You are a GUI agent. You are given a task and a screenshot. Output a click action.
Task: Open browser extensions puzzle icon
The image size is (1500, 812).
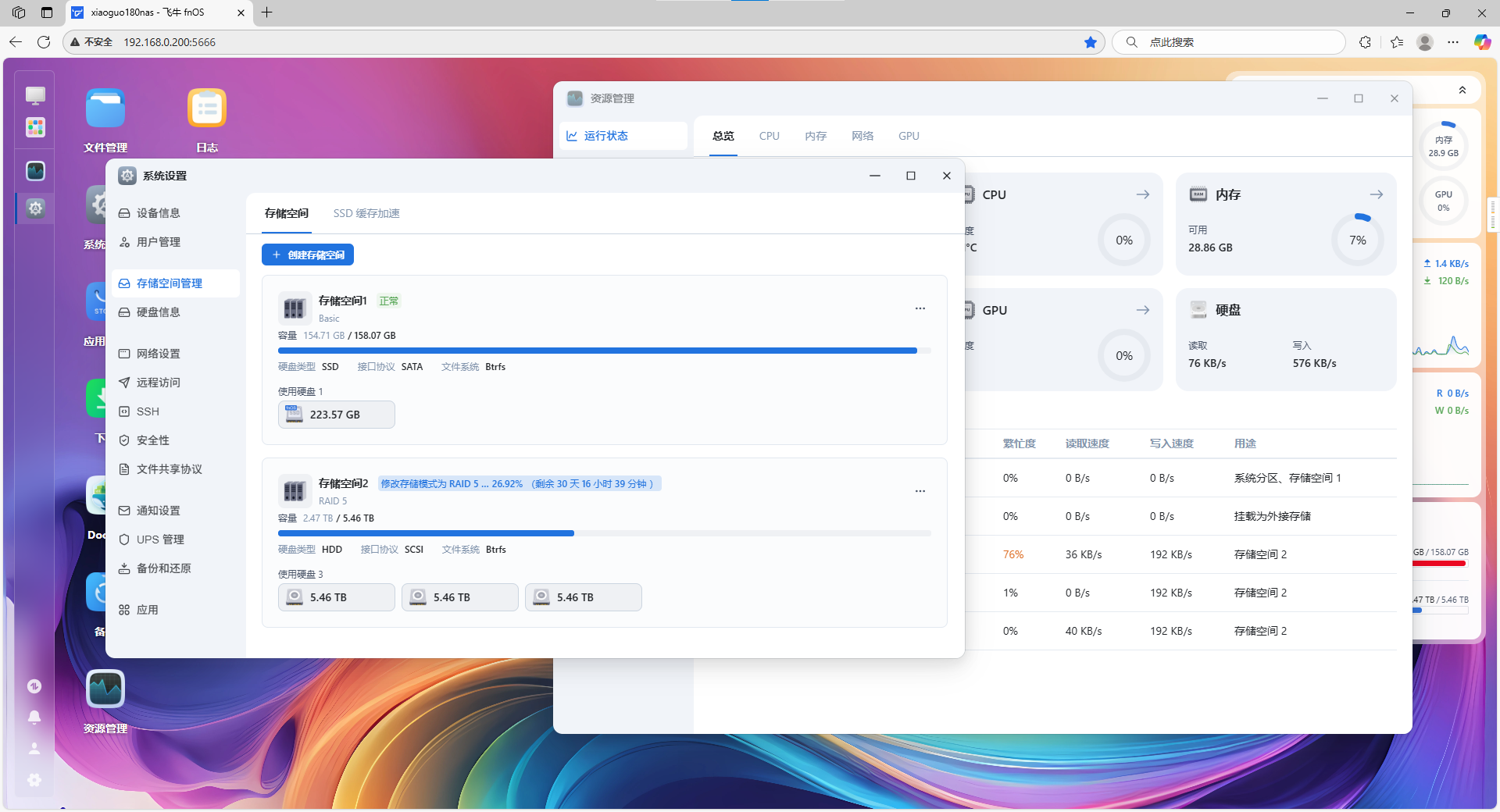tap(1365, 42)
